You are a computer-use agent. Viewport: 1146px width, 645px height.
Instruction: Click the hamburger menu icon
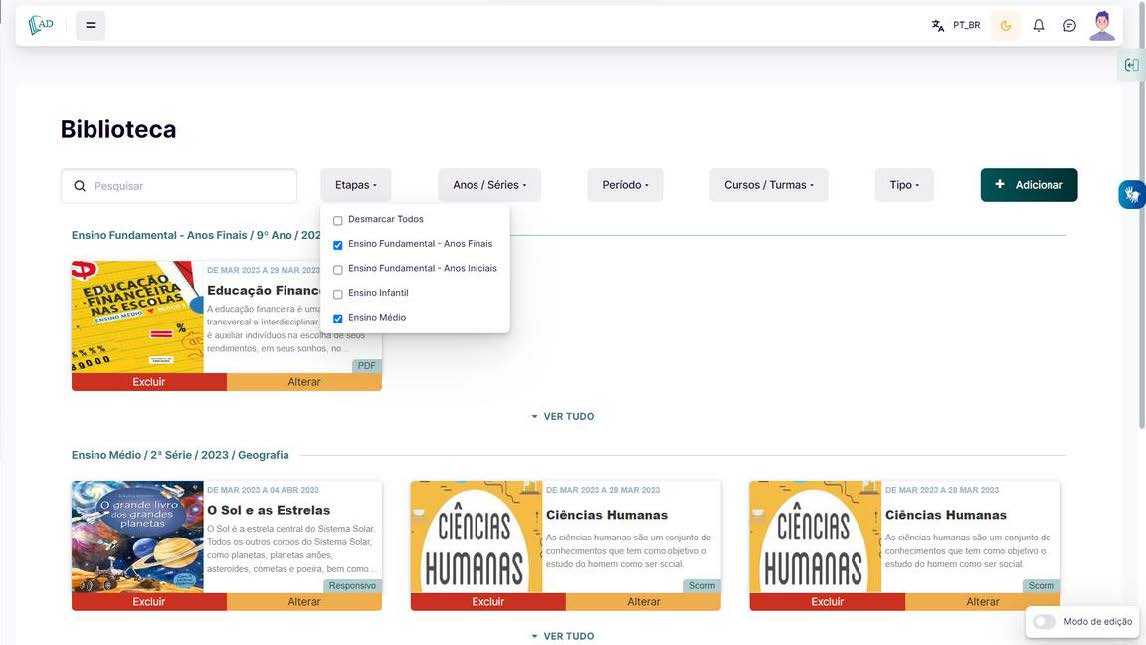[x=90, y=25]
